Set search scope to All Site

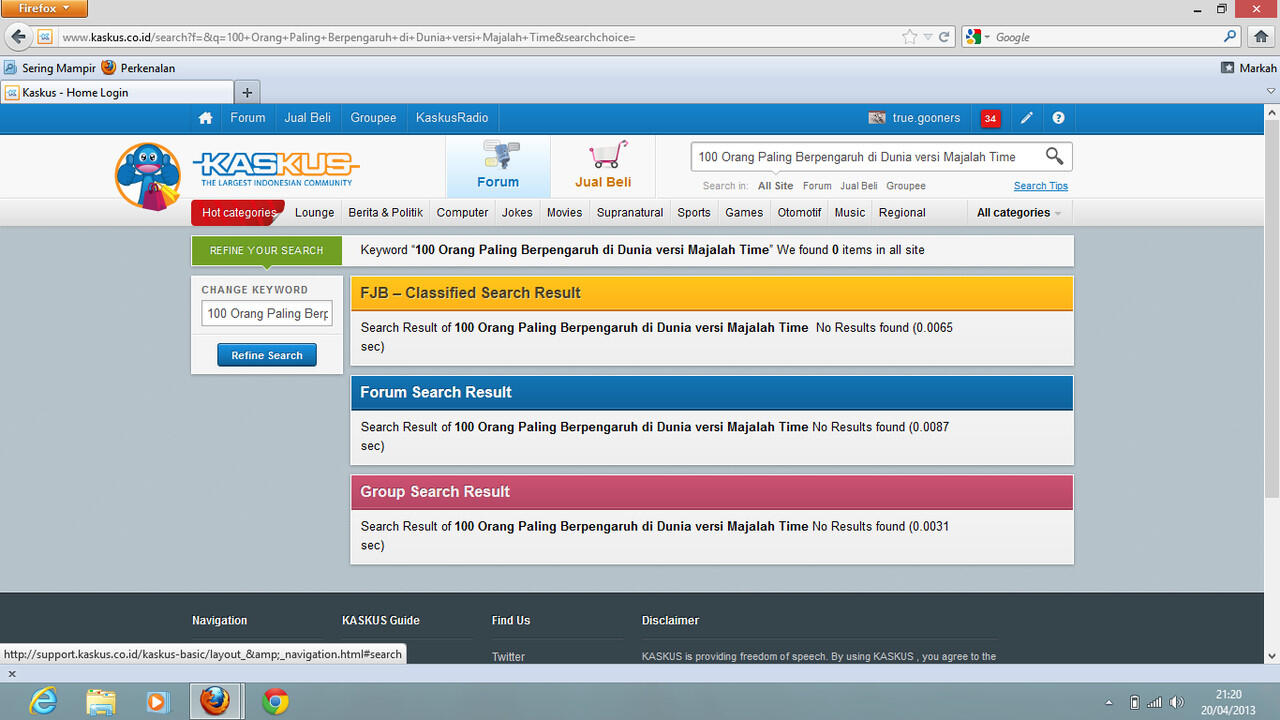click(x=775, y=186)
